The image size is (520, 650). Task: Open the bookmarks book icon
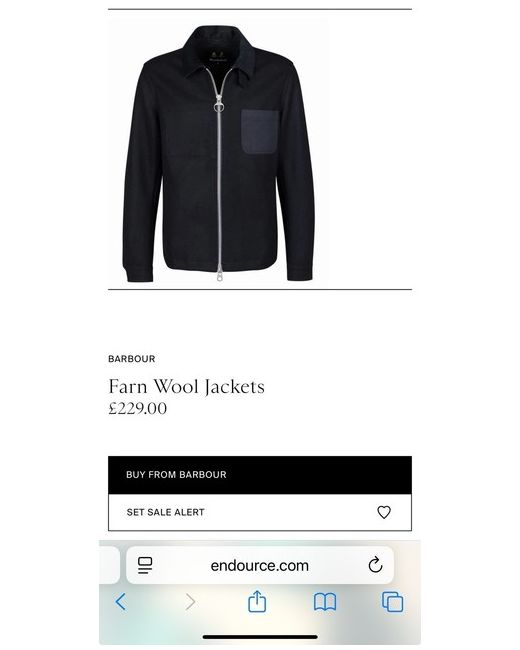pyautogui.click(x=325, y=602)
